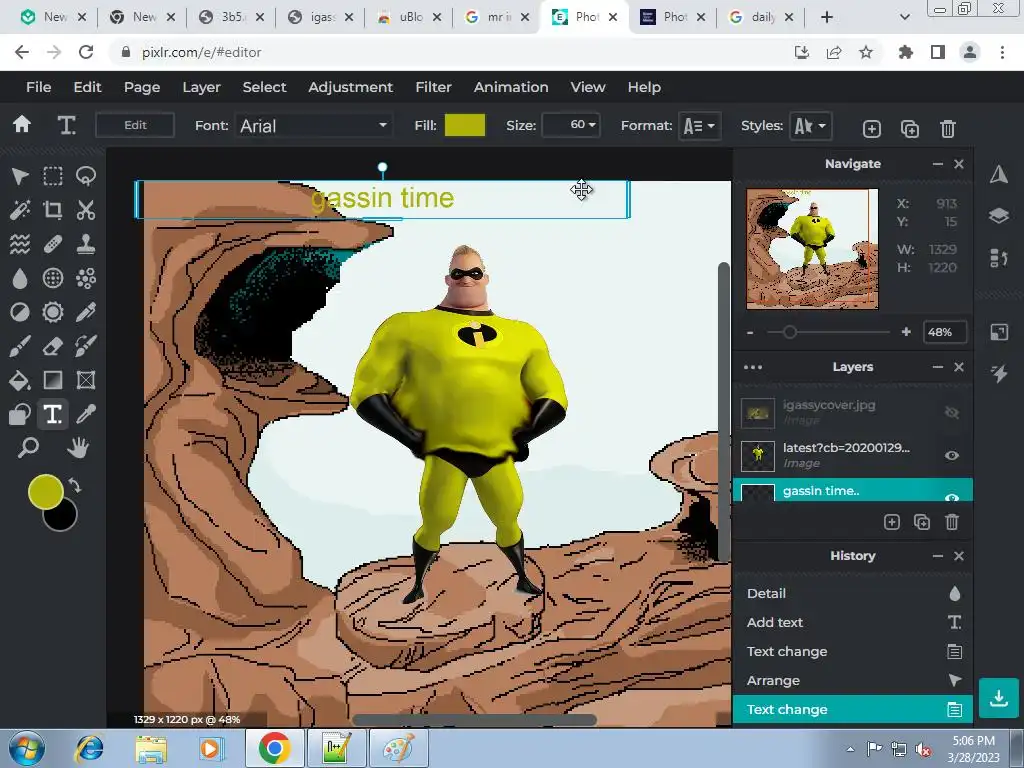
Task: Open the Format alignment dropdown
Action: point(699,125)
